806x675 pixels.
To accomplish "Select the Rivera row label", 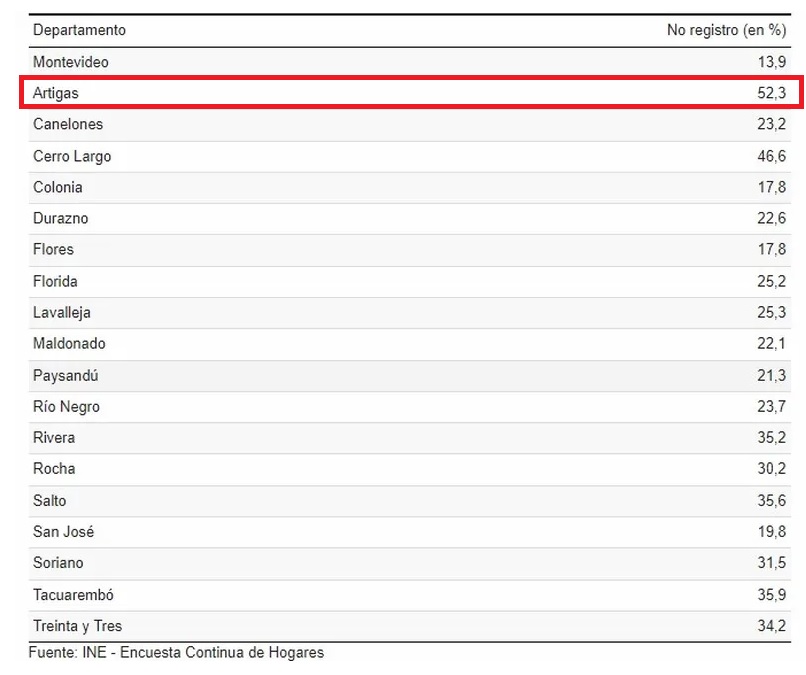I will click(54, 437).
